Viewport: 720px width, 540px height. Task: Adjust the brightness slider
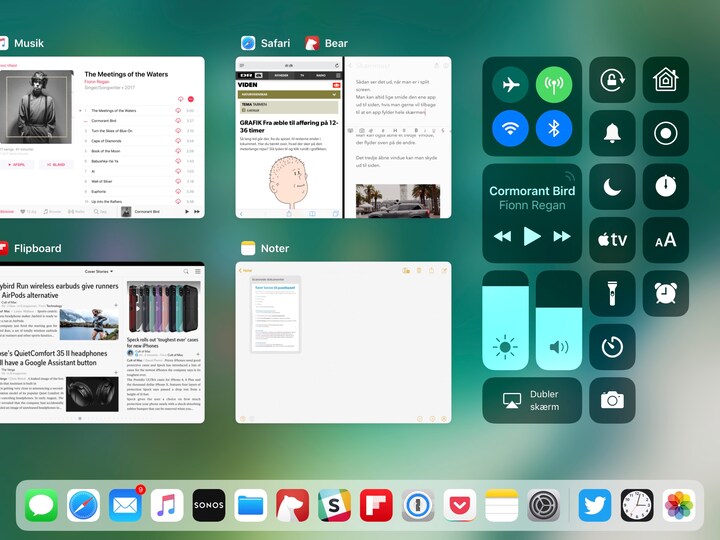tap(505, 320)
